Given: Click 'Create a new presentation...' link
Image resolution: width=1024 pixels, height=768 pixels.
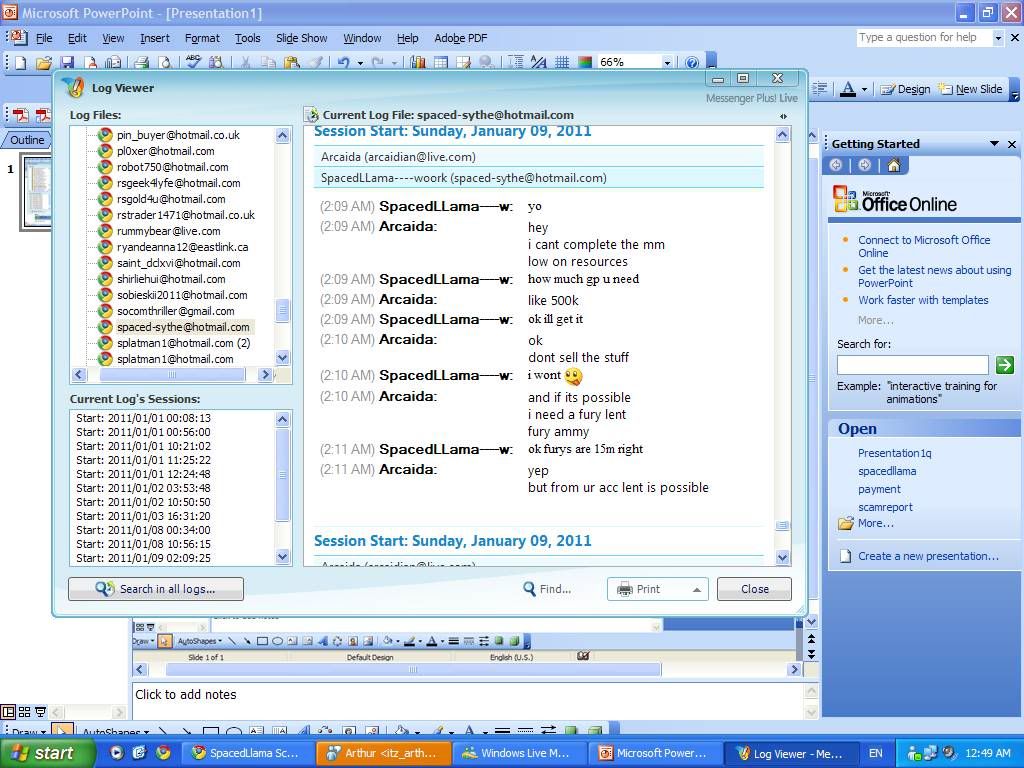Looking at the screenshot, I should pyautogui.click(x=928, y=556).
